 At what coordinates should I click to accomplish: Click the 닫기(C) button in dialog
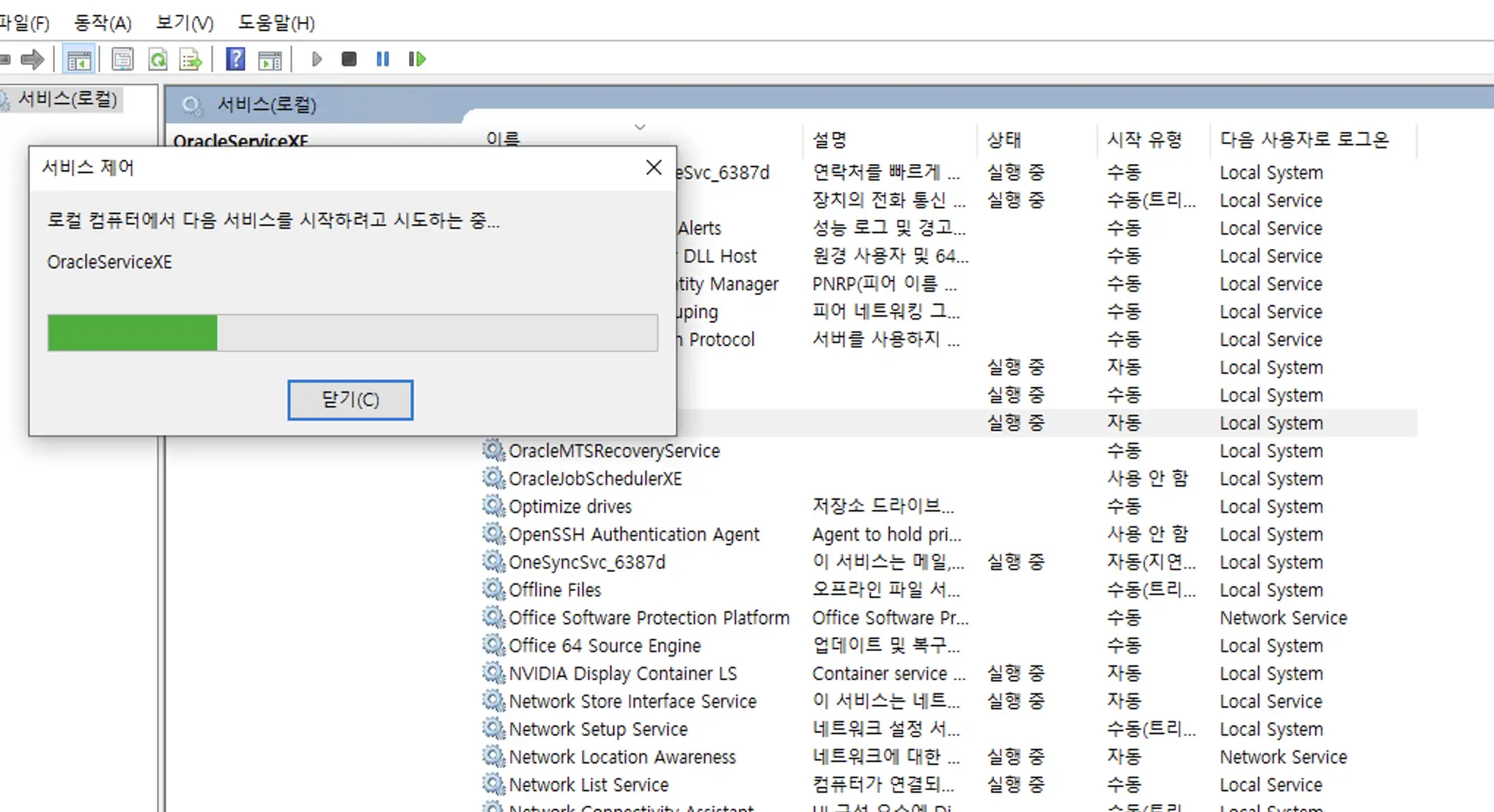(350, 399)
